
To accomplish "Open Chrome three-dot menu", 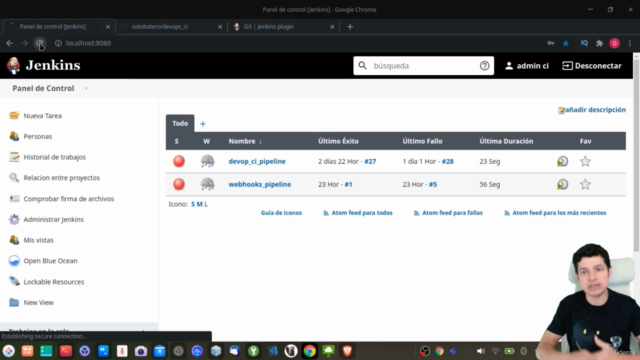I will (x=630, y=43).
